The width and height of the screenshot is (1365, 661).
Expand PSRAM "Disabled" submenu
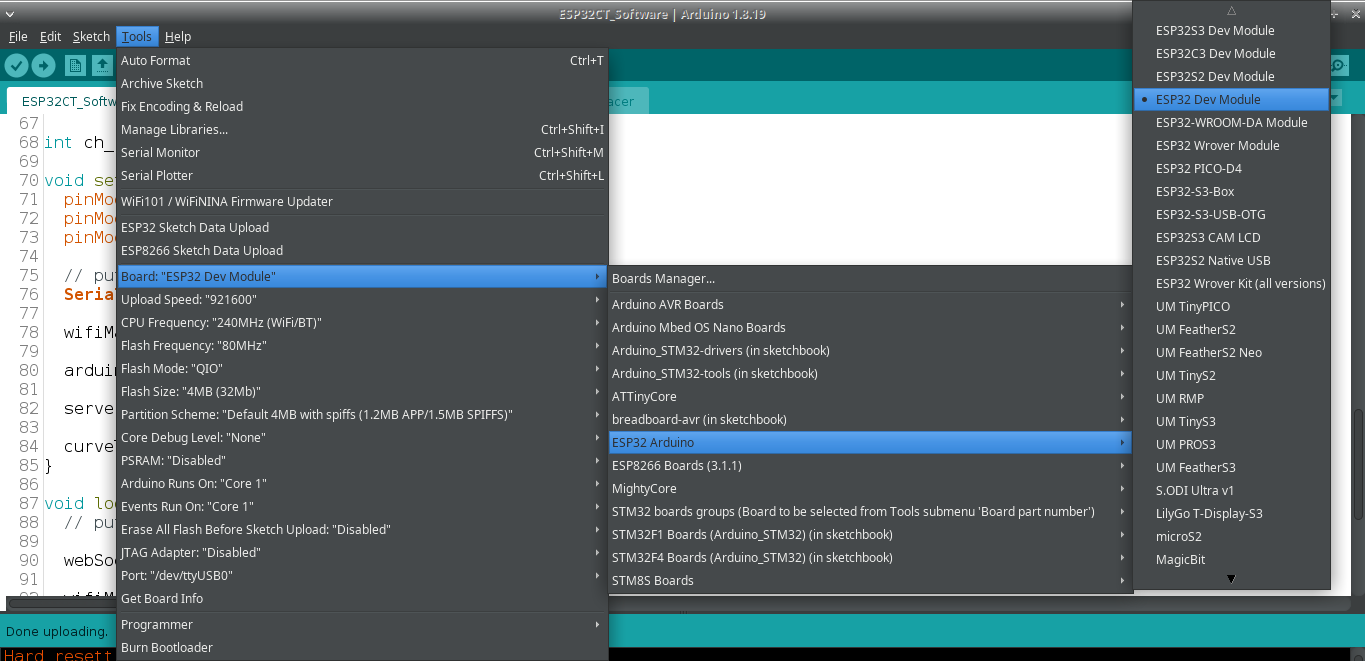[362, 460]
